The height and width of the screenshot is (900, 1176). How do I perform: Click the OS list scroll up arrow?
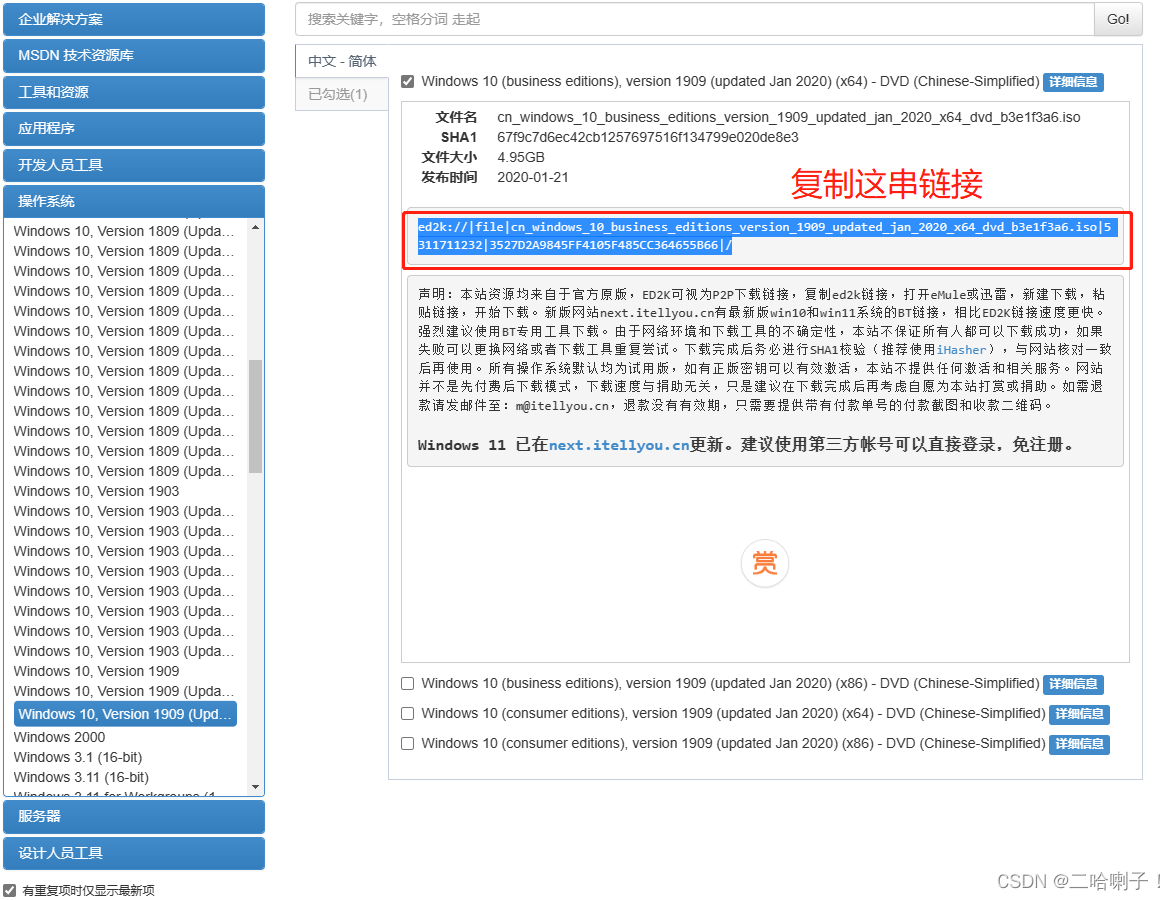pyautogui.click(x=256, y=226)
